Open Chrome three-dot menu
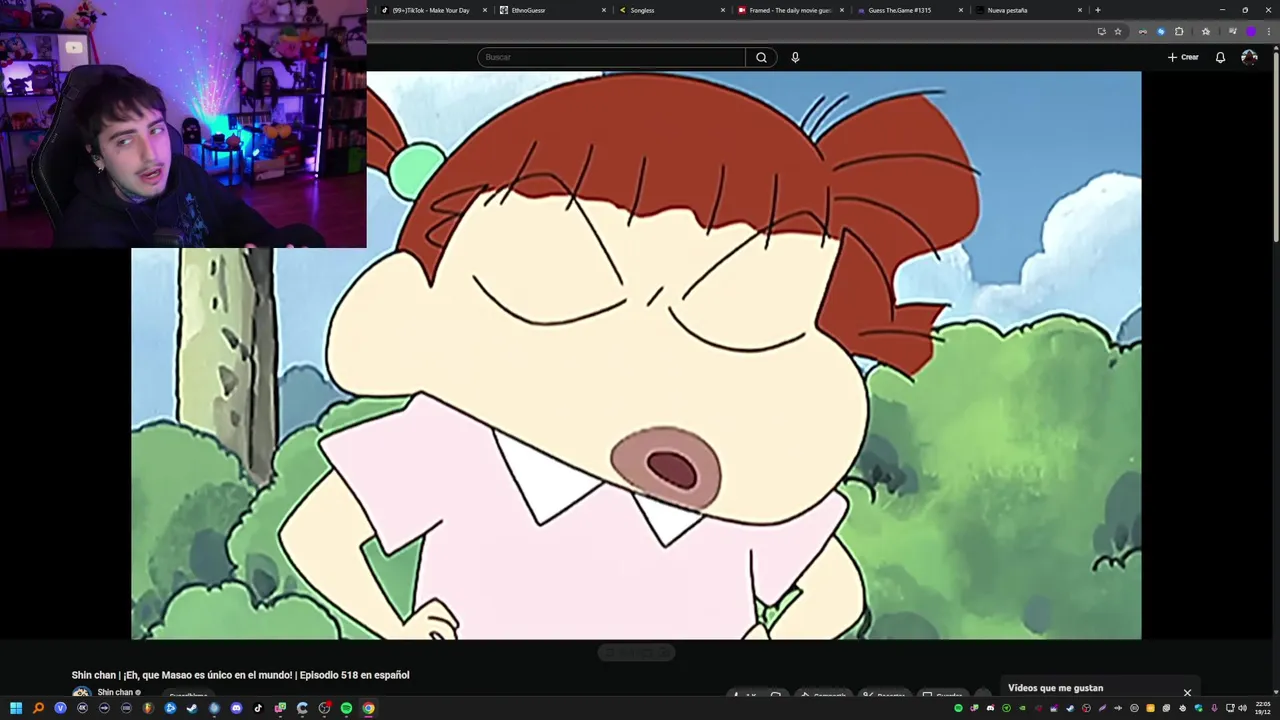Viewport: 1280px width, 720px height. coord(1269,31)
